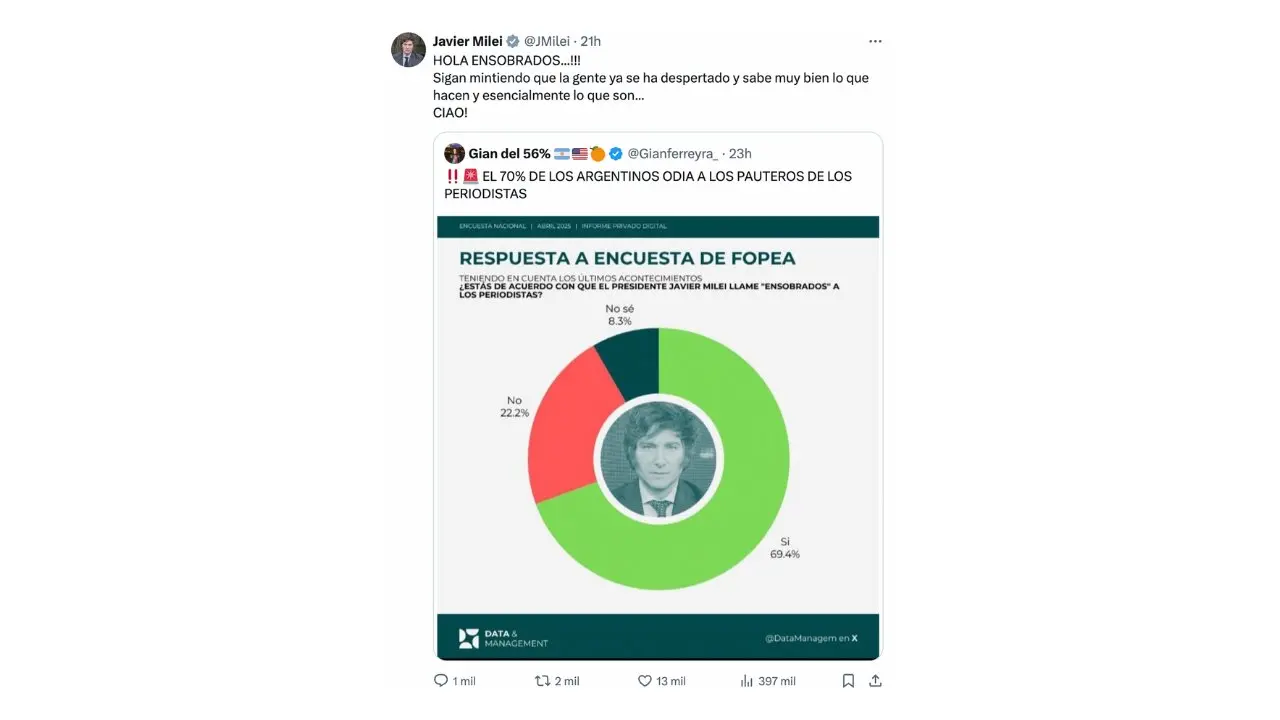Open post analytics via the bar chart icon
Image resolution: width=1280 pixels, height=720 pixels.
click(746, 680)
